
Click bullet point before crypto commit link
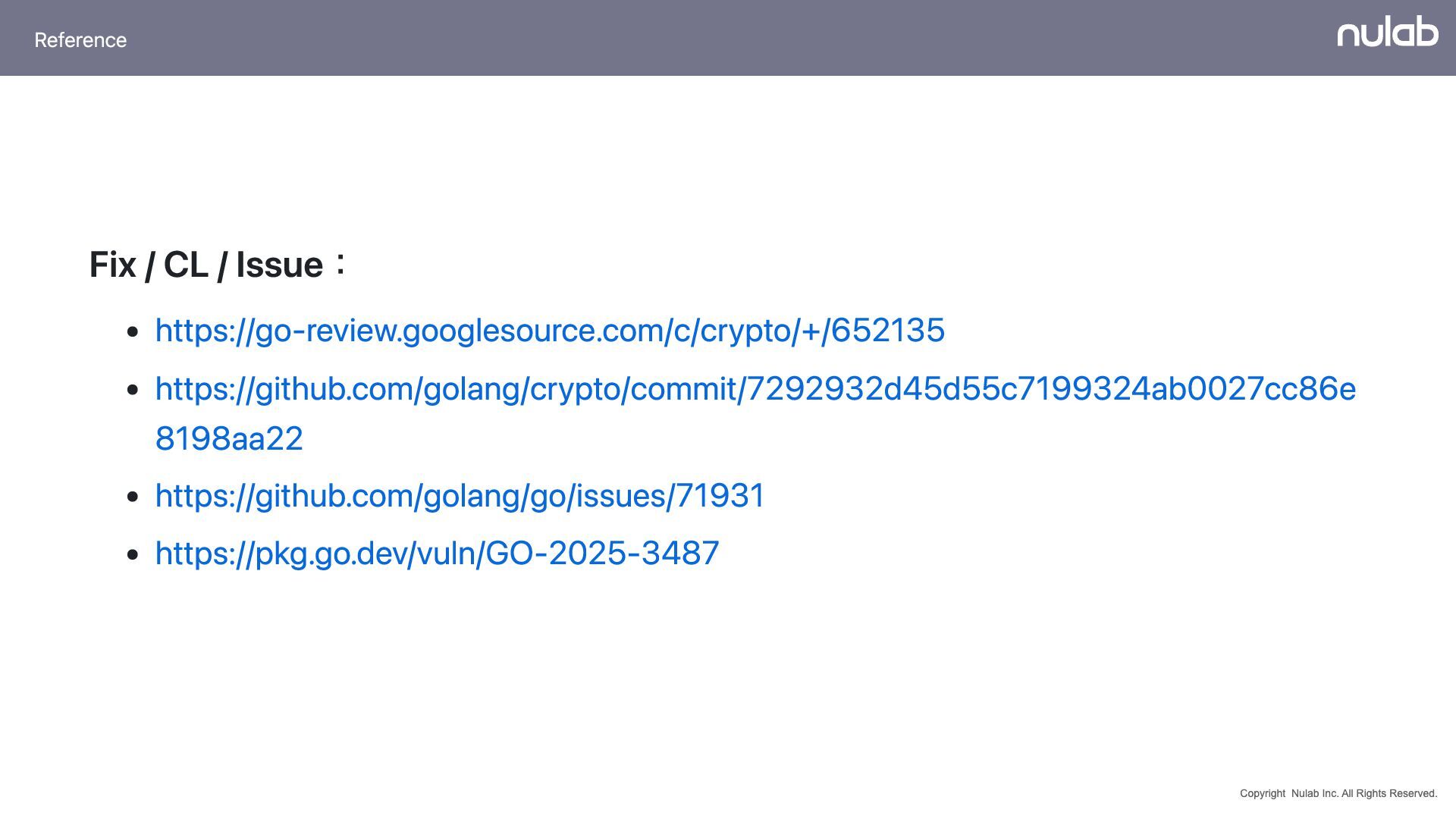[133, 390]
